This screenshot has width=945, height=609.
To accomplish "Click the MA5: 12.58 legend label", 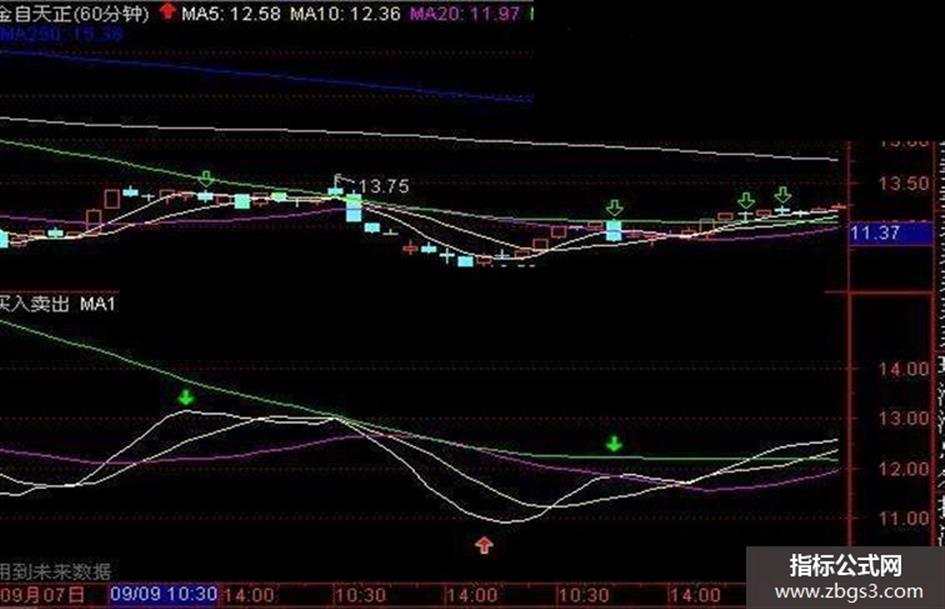I will (x=231, y=13).
